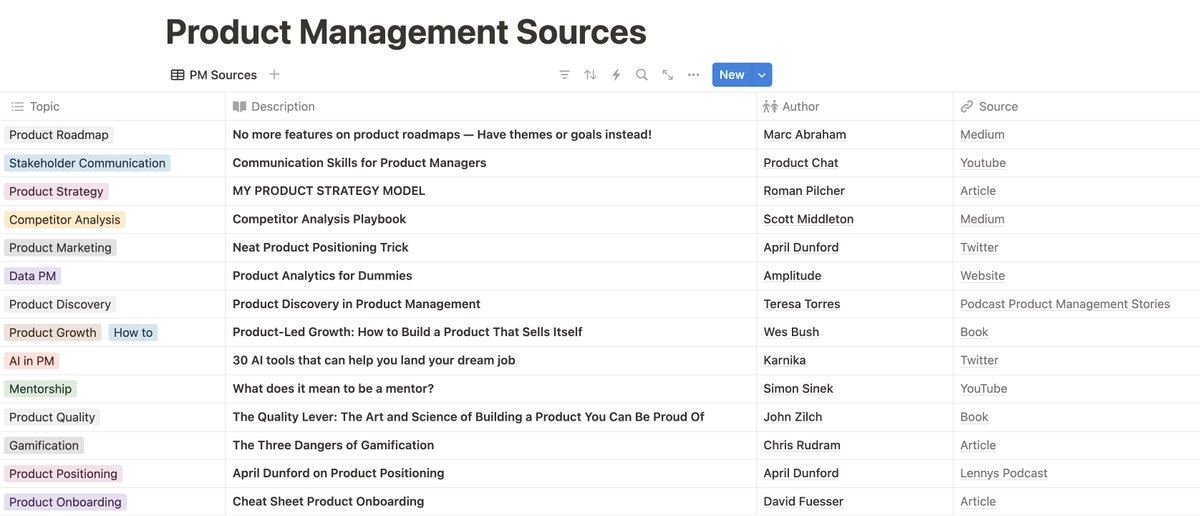Open 'What does it mean to be a mentor?'
This screenshot has height=516, width=1200.
tap(333, 389)
